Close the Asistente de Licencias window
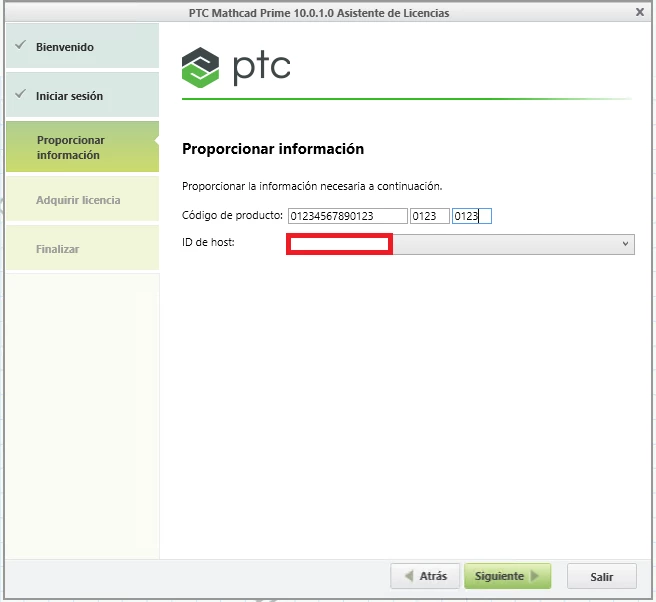The image size is (656, 602). click(640, 12)
